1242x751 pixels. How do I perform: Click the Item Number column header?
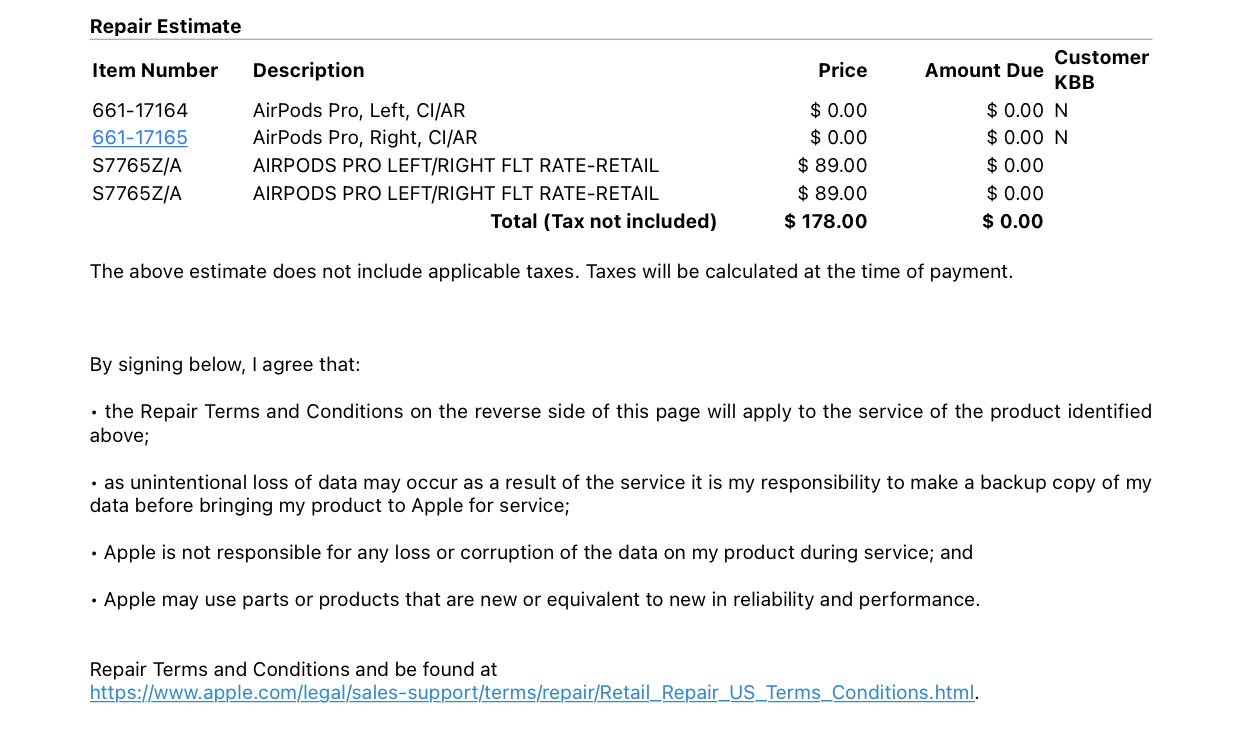(x=155, y=70)
